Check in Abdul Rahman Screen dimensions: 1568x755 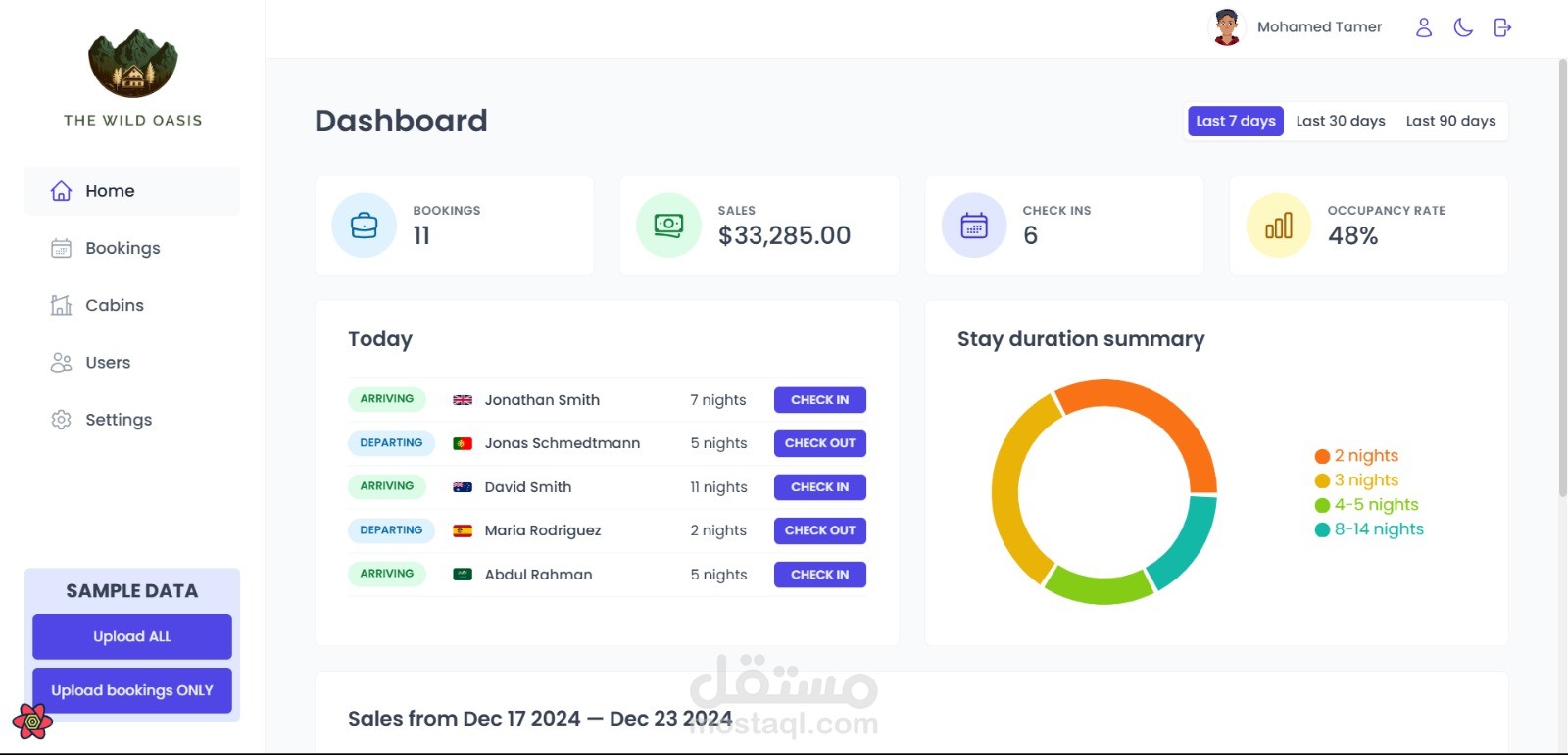[x=820, y=575]
